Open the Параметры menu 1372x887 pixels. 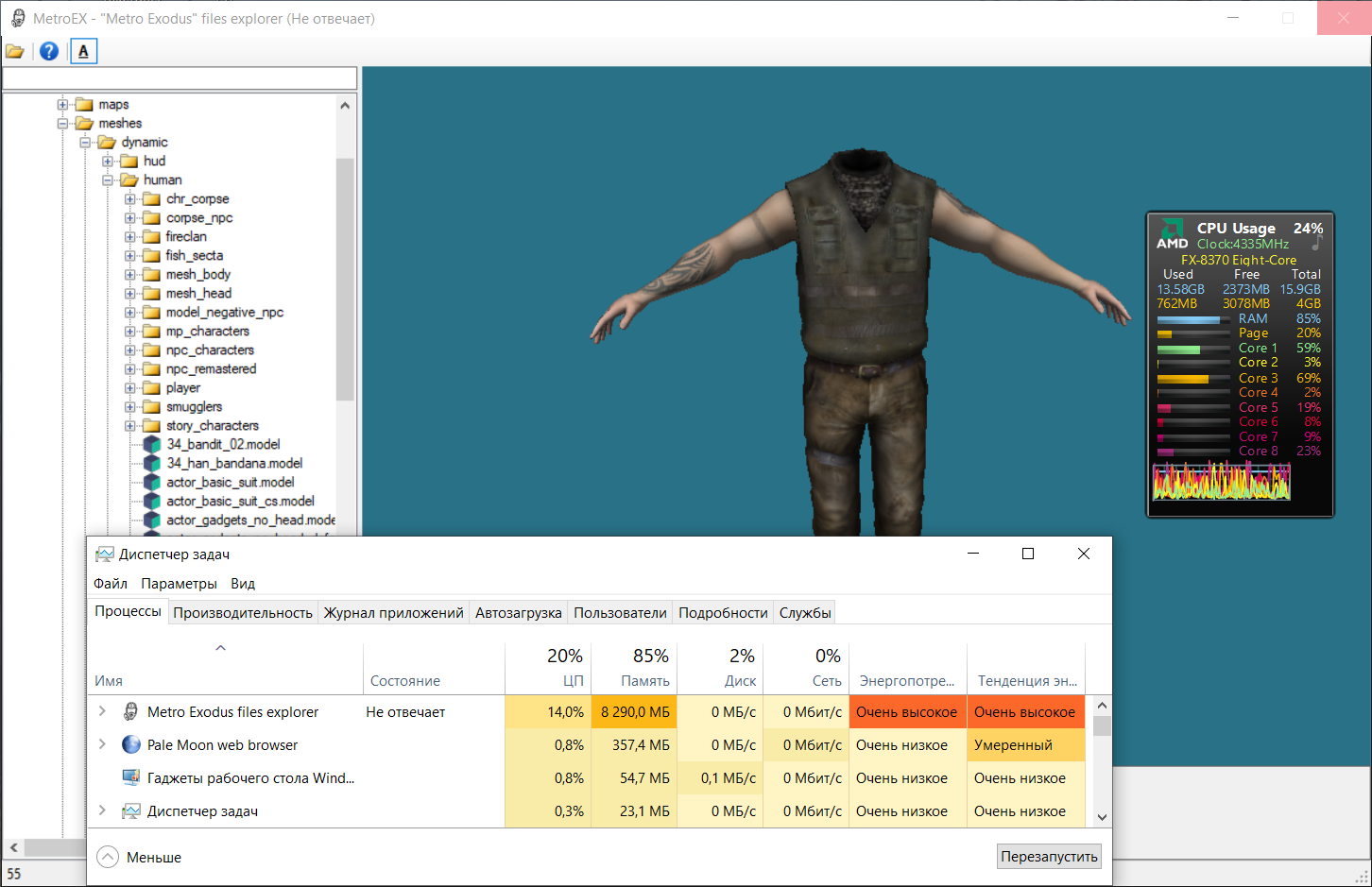tap(179, 584)
